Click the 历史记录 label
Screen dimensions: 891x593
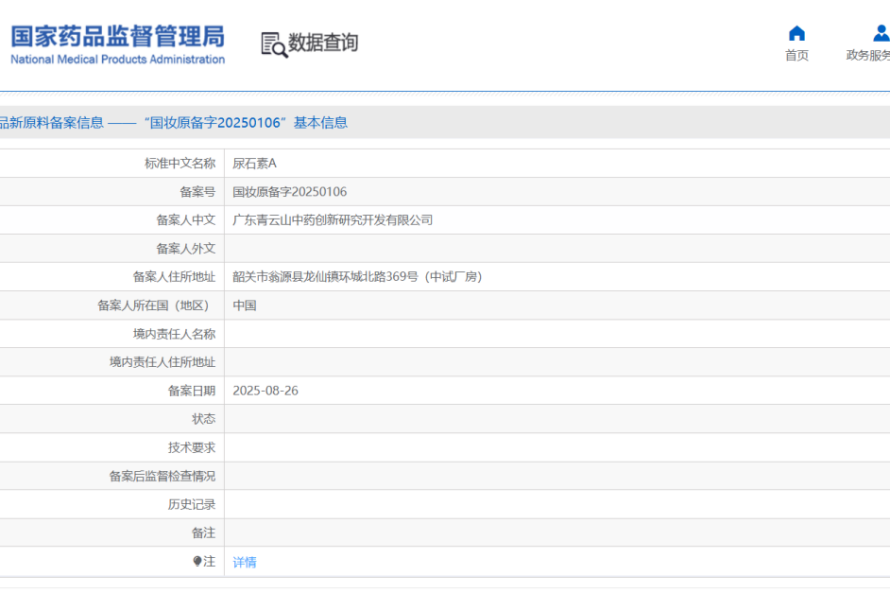pos(191,504)
